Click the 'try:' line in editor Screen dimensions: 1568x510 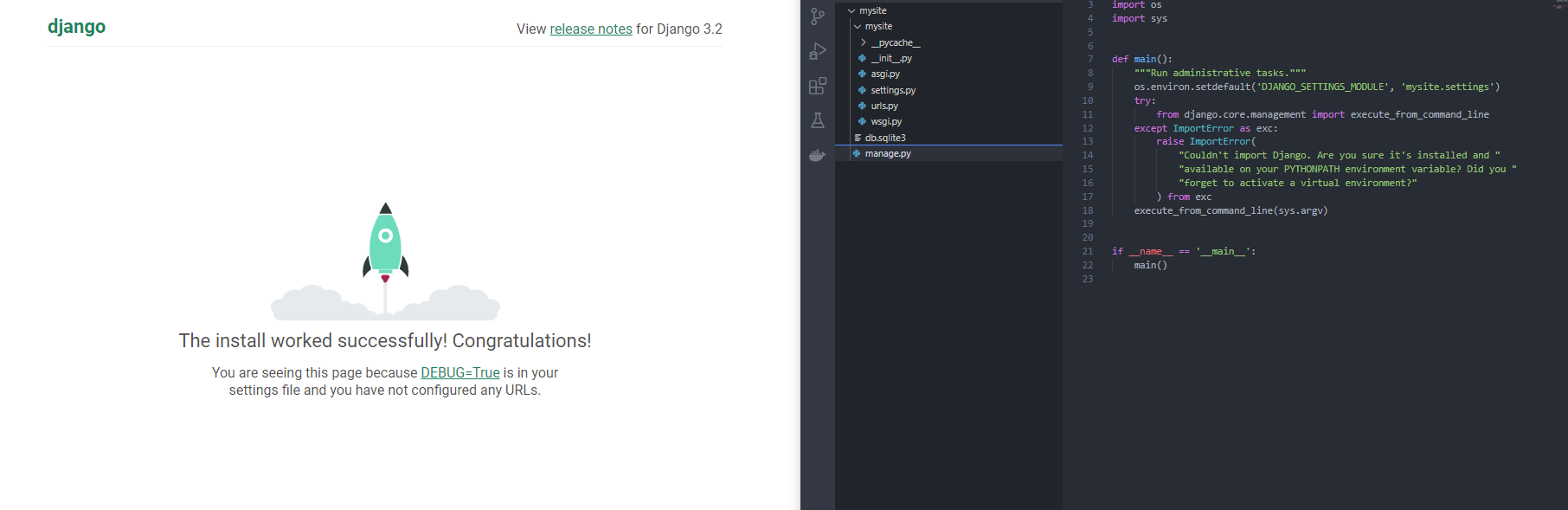[x=1145, y=100]
